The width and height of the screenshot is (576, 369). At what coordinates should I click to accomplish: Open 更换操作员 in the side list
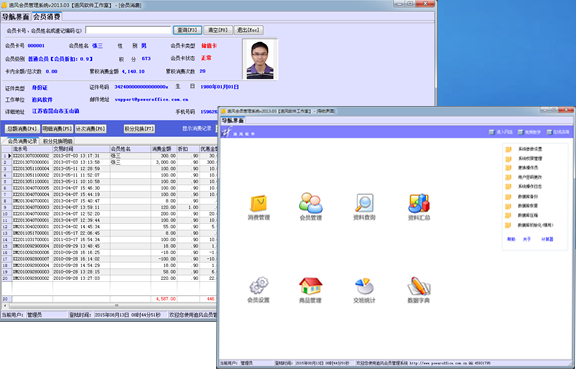tap(528, 168)
